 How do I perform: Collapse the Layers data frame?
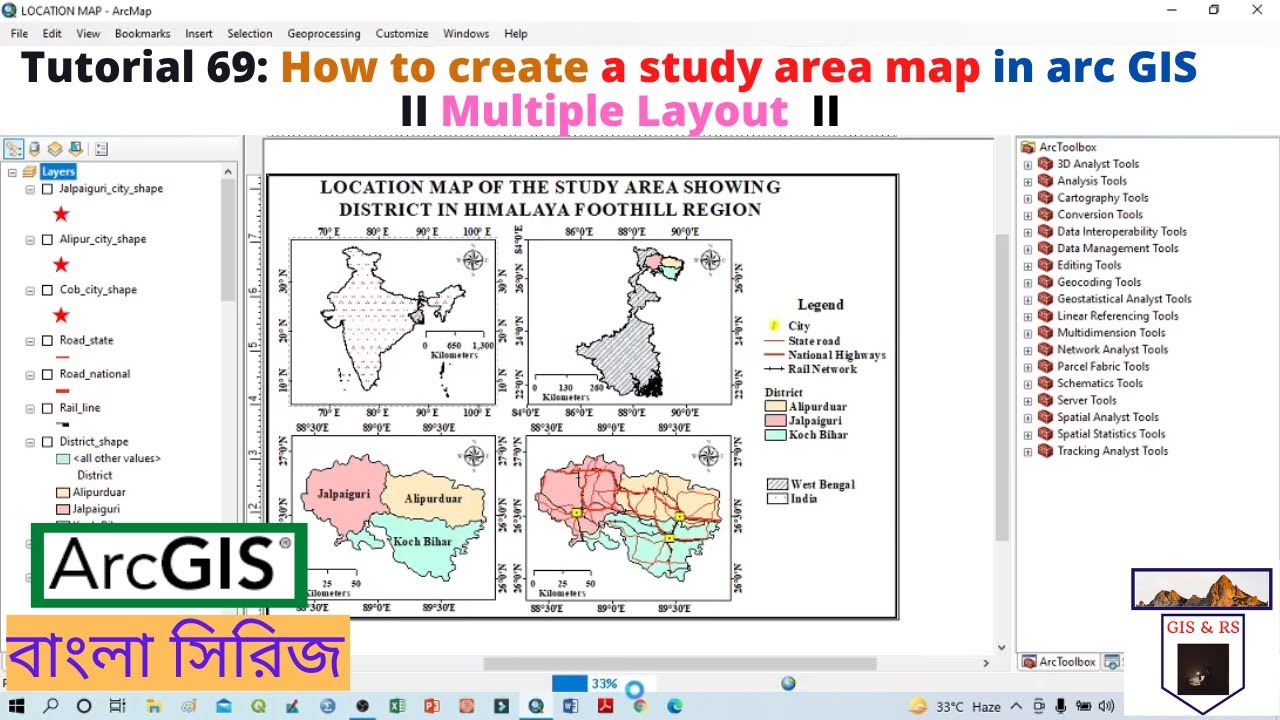12,172
